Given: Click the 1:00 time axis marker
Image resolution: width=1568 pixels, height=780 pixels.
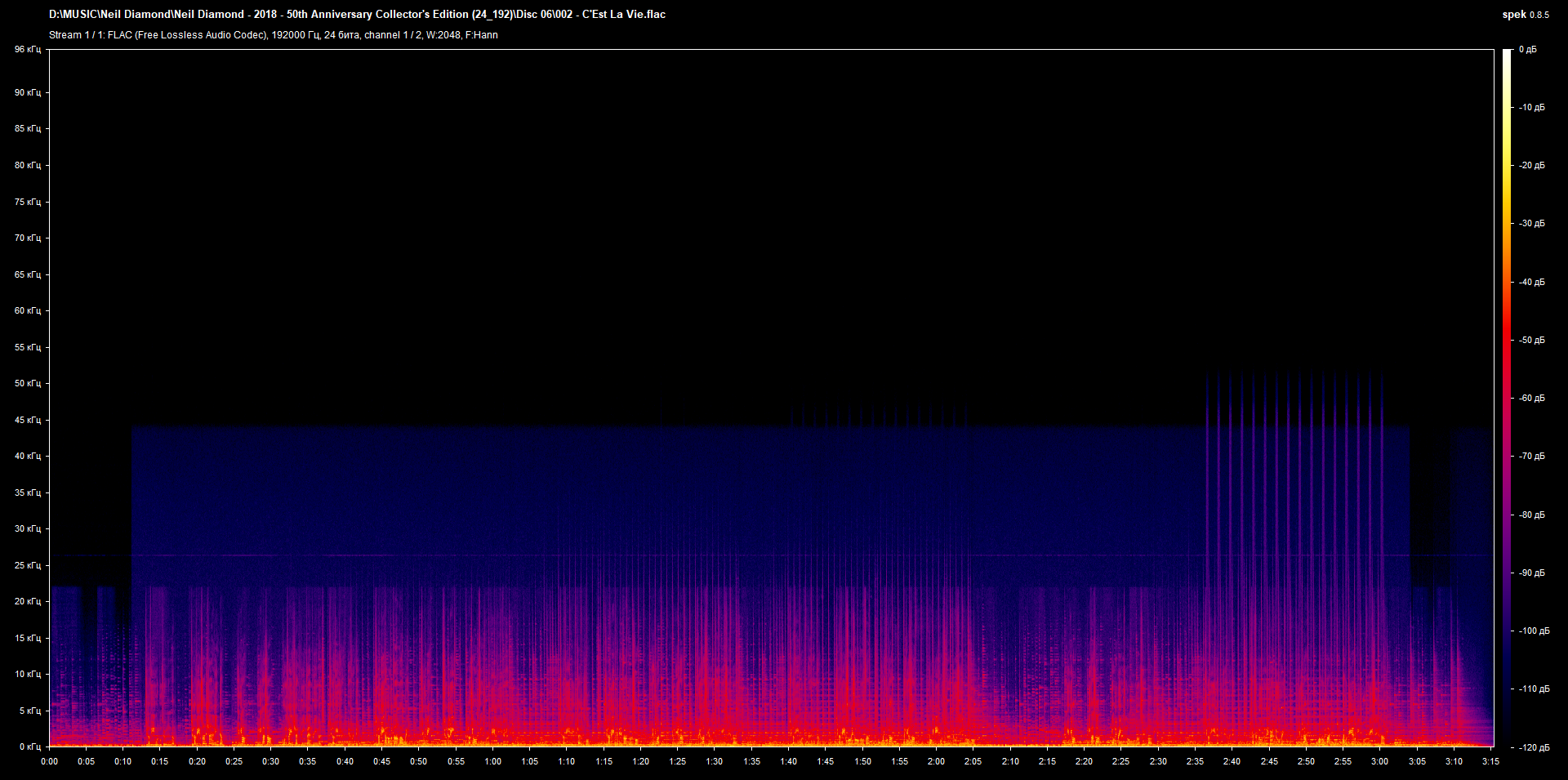Looking at the screenshot, I should tap(492, 761).
